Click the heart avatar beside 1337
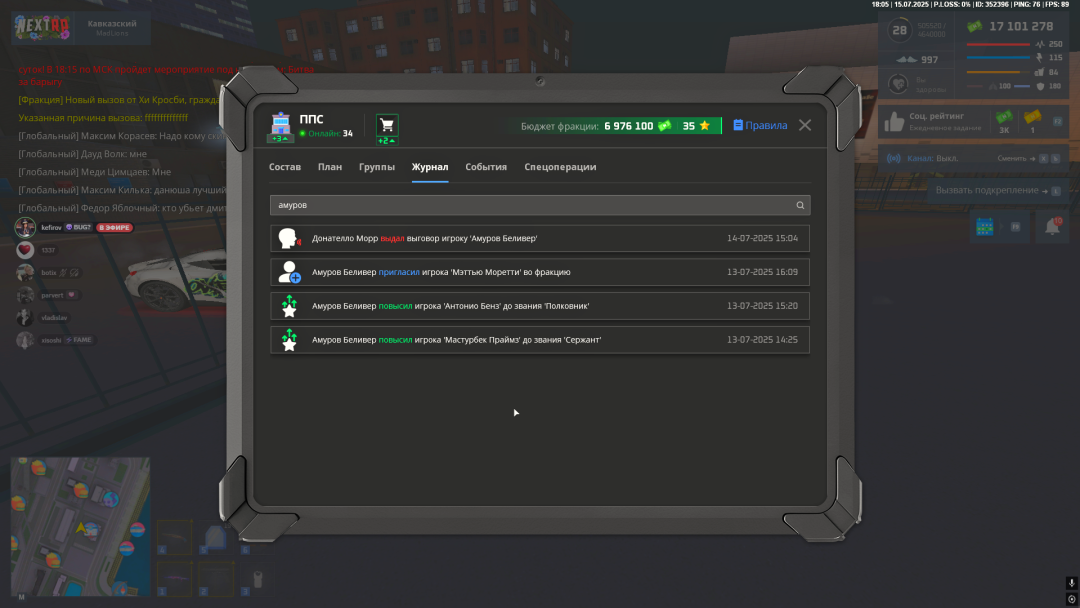This screenshot has width=1080, height=608. coord(25,250)
